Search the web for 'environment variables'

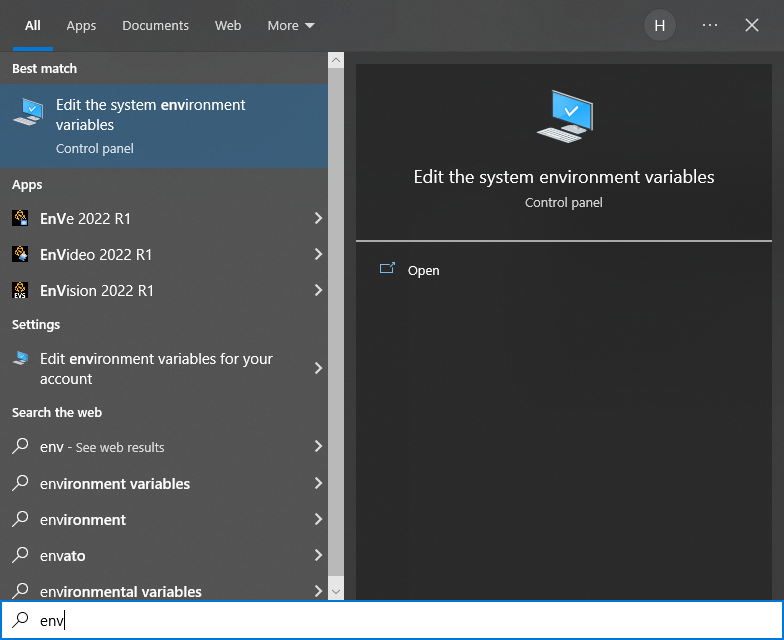pyautogui.click(x=164, y=483)
